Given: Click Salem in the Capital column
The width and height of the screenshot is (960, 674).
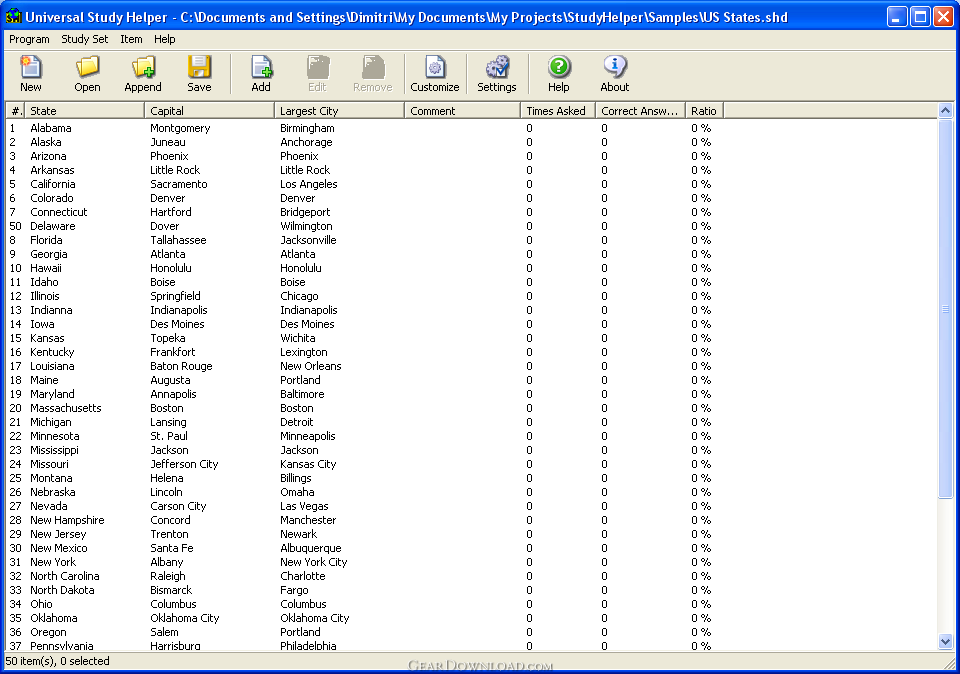Looking at the screenshot, I should [164, 632].
